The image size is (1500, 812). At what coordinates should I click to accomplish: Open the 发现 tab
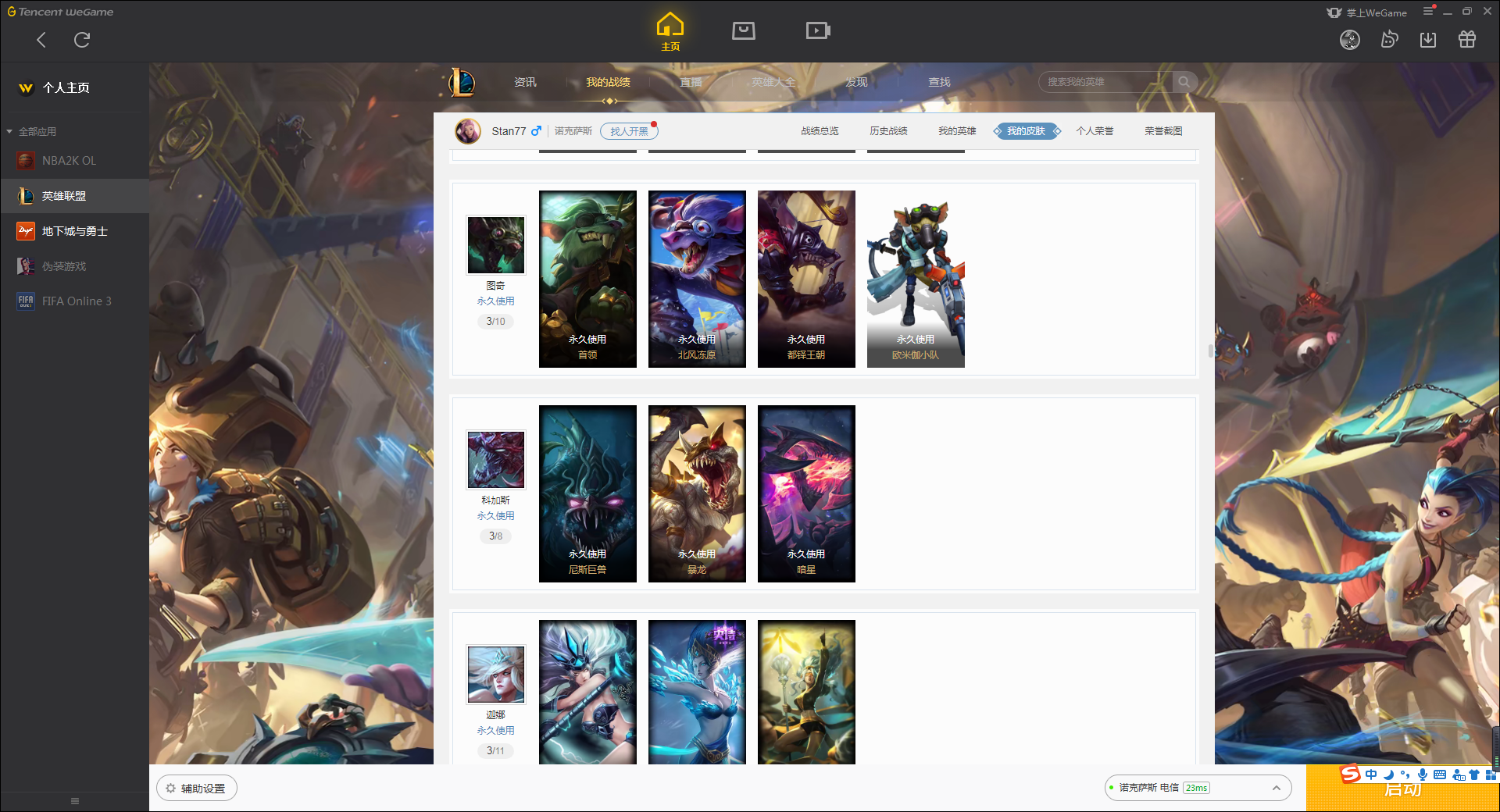(x=856, y=82)
